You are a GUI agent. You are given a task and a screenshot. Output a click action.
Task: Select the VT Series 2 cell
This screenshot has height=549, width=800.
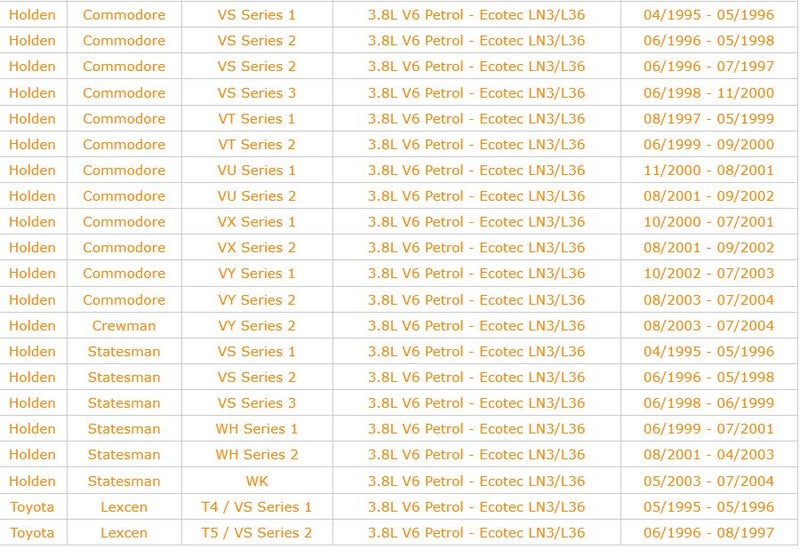click(x=257, y=144)
